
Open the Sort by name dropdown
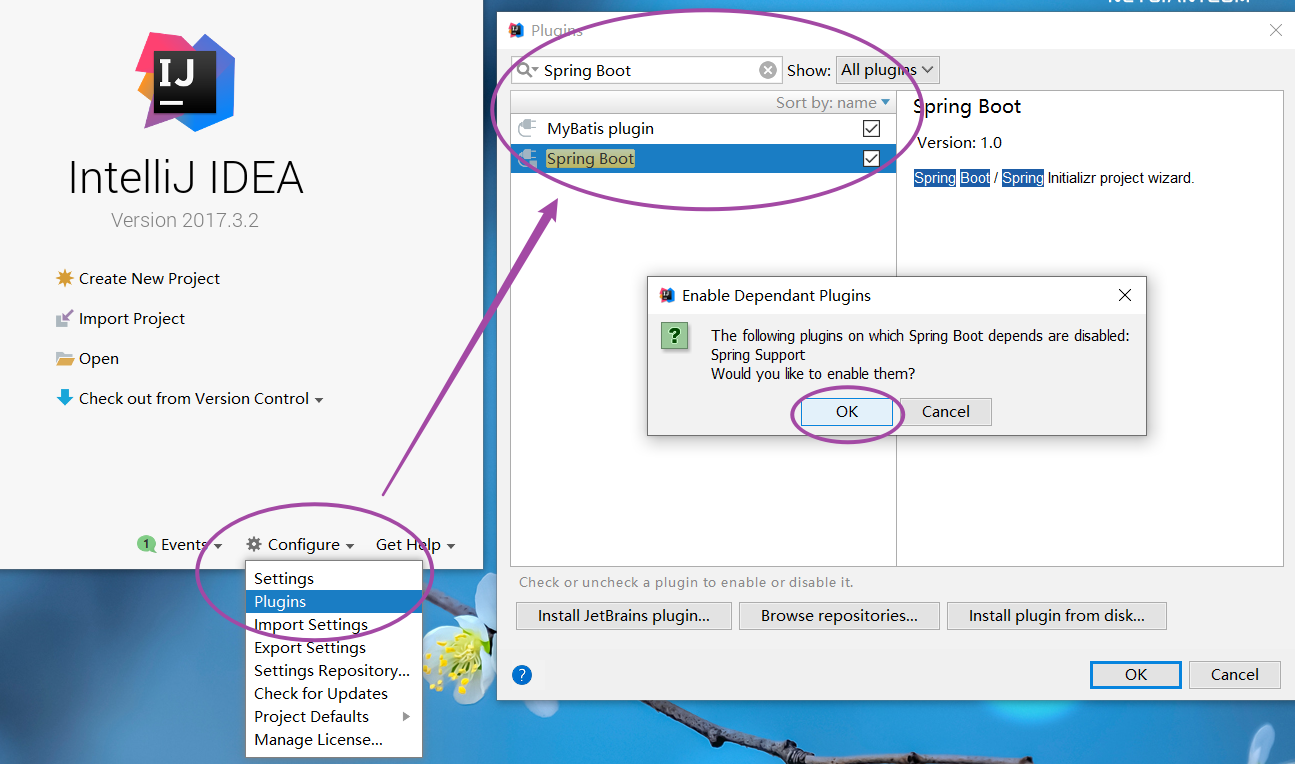click(x=832, y=102)
